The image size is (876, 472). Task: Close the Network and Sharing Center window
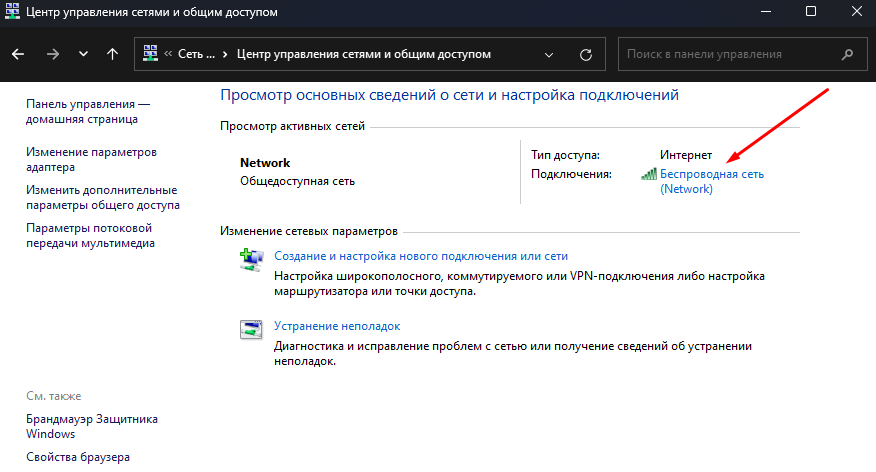point(856,12)
